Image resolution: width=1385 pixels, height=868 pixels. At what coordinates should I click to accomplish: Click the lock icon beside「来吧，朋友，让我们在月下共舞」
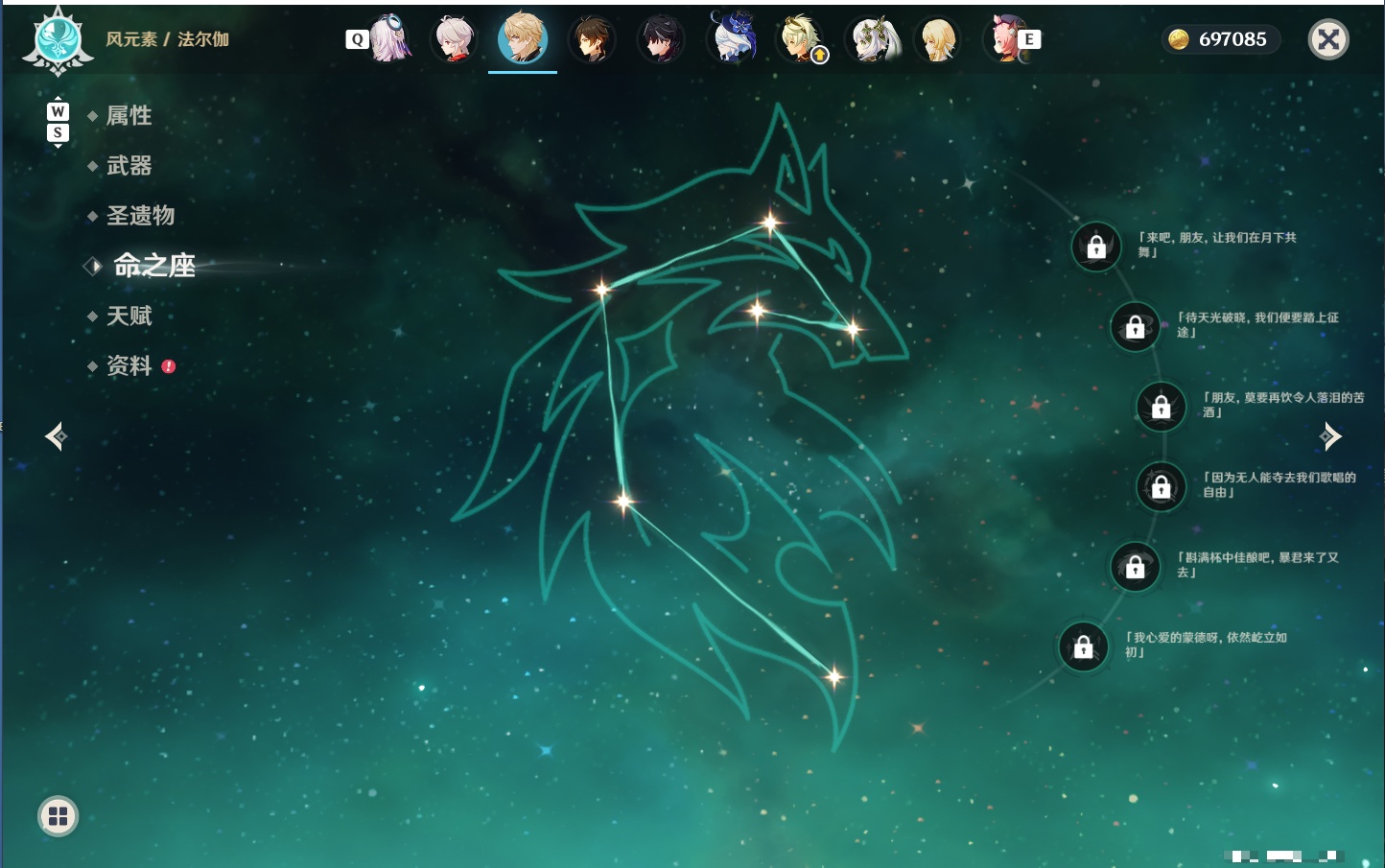(1096, 247)
